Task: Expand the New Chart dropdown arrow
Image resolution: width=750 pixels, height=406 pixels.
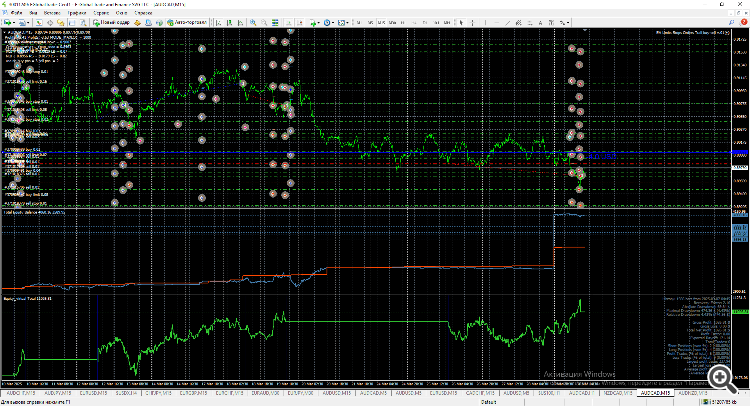Action: pos(14,22)
